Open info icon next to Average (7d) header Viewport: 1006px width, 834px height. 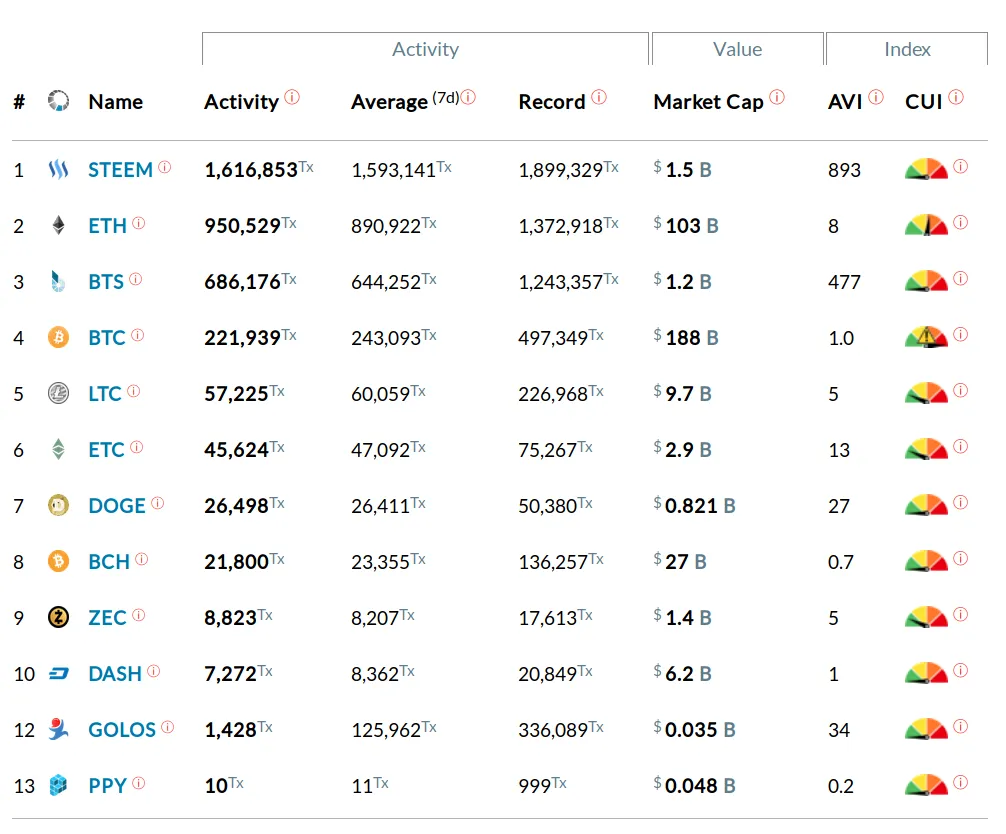click(468, 97)
